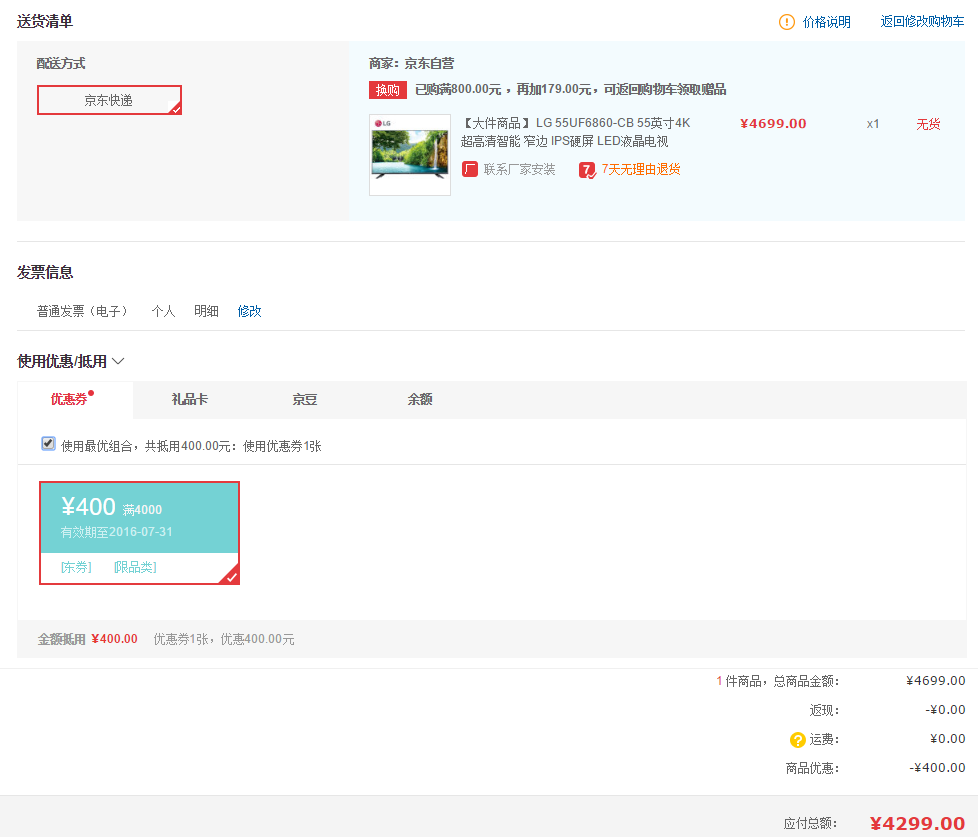Switch to the 京豆 tab

[305, 399]
